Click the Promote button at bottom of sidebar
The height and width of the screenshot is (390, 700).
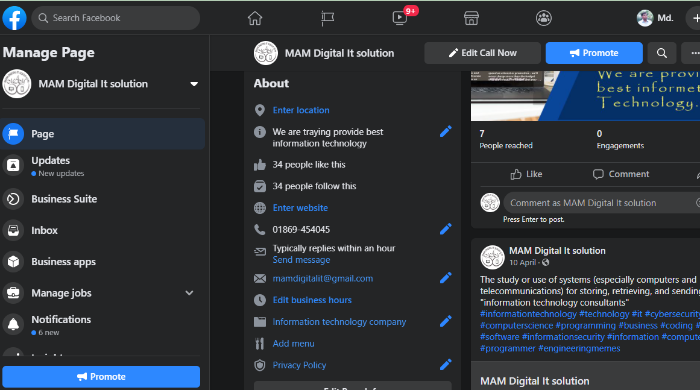[101, 377]
